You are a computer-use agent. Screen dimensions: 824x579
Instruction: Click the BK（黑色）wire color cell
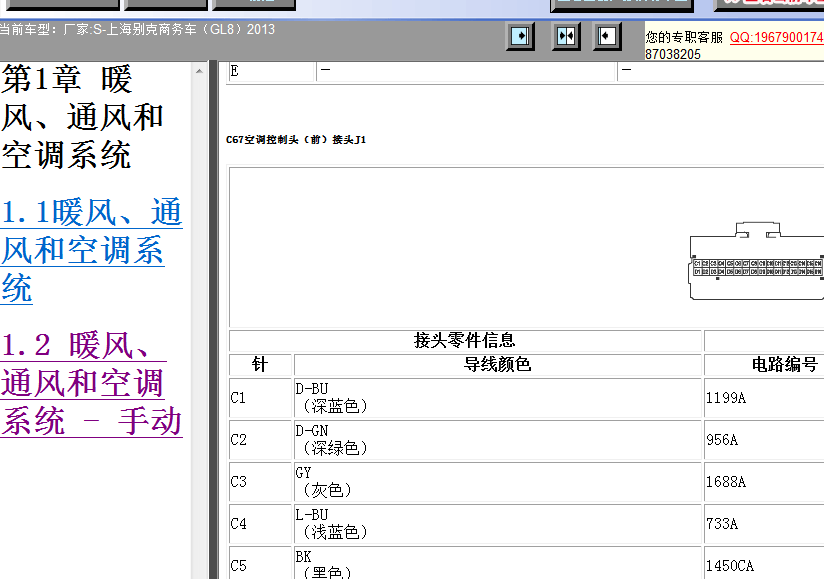[x=497, y=563]
